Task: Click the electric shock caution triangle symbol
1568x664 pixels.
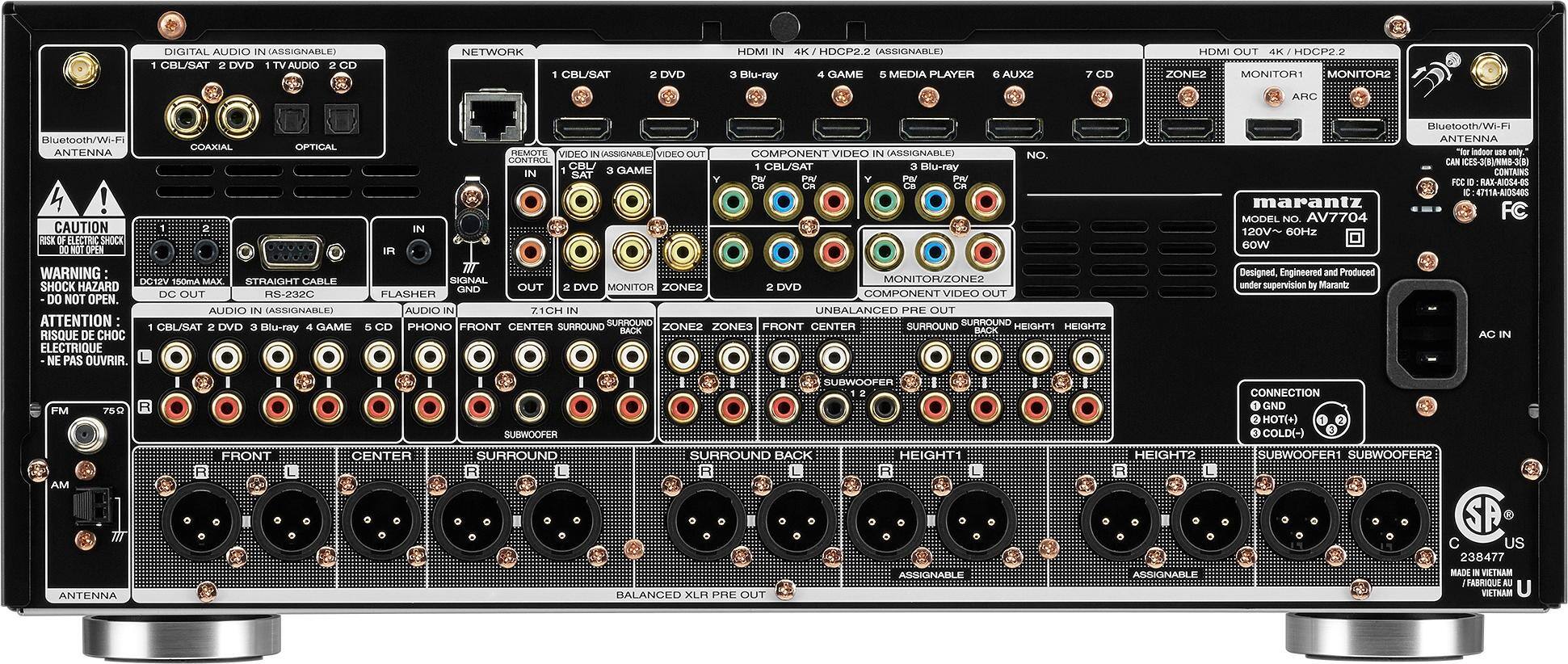Action: [59, 199]
